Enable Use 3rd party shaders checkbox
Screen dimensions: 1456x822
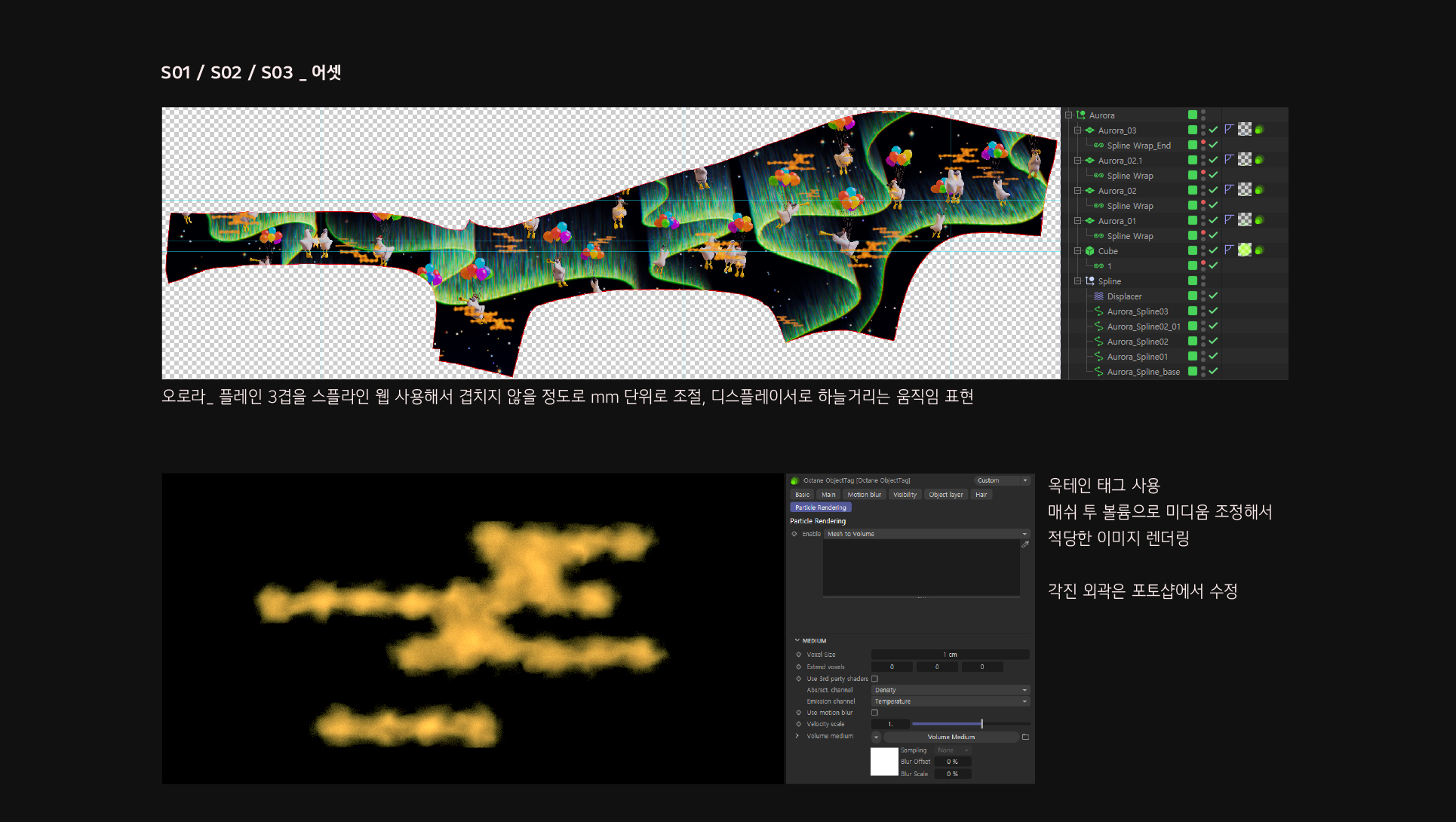point(875,679)
